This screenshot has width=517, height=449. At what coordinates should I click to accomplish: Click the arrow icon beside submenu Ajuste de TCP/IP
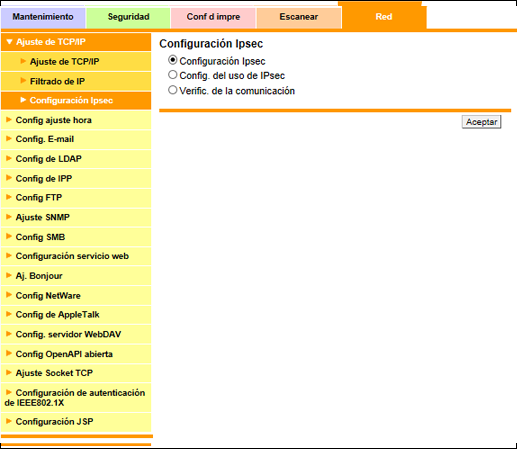pos(23,61)
